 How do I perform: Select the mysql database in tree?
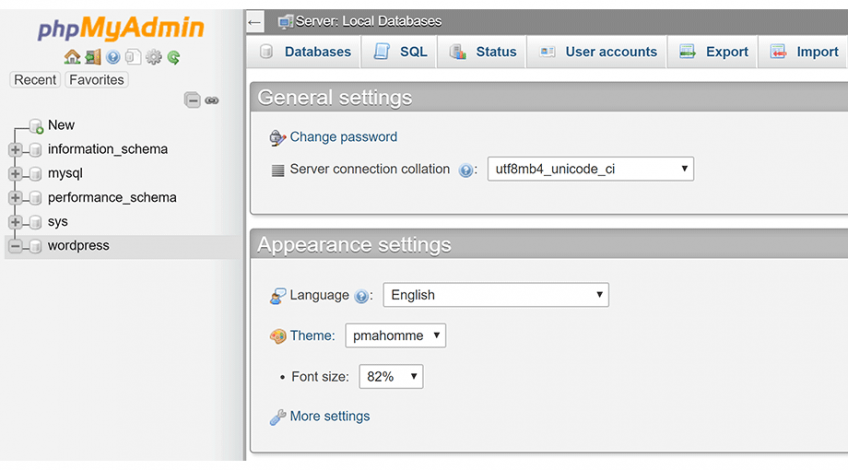click(x=65, y=173)
